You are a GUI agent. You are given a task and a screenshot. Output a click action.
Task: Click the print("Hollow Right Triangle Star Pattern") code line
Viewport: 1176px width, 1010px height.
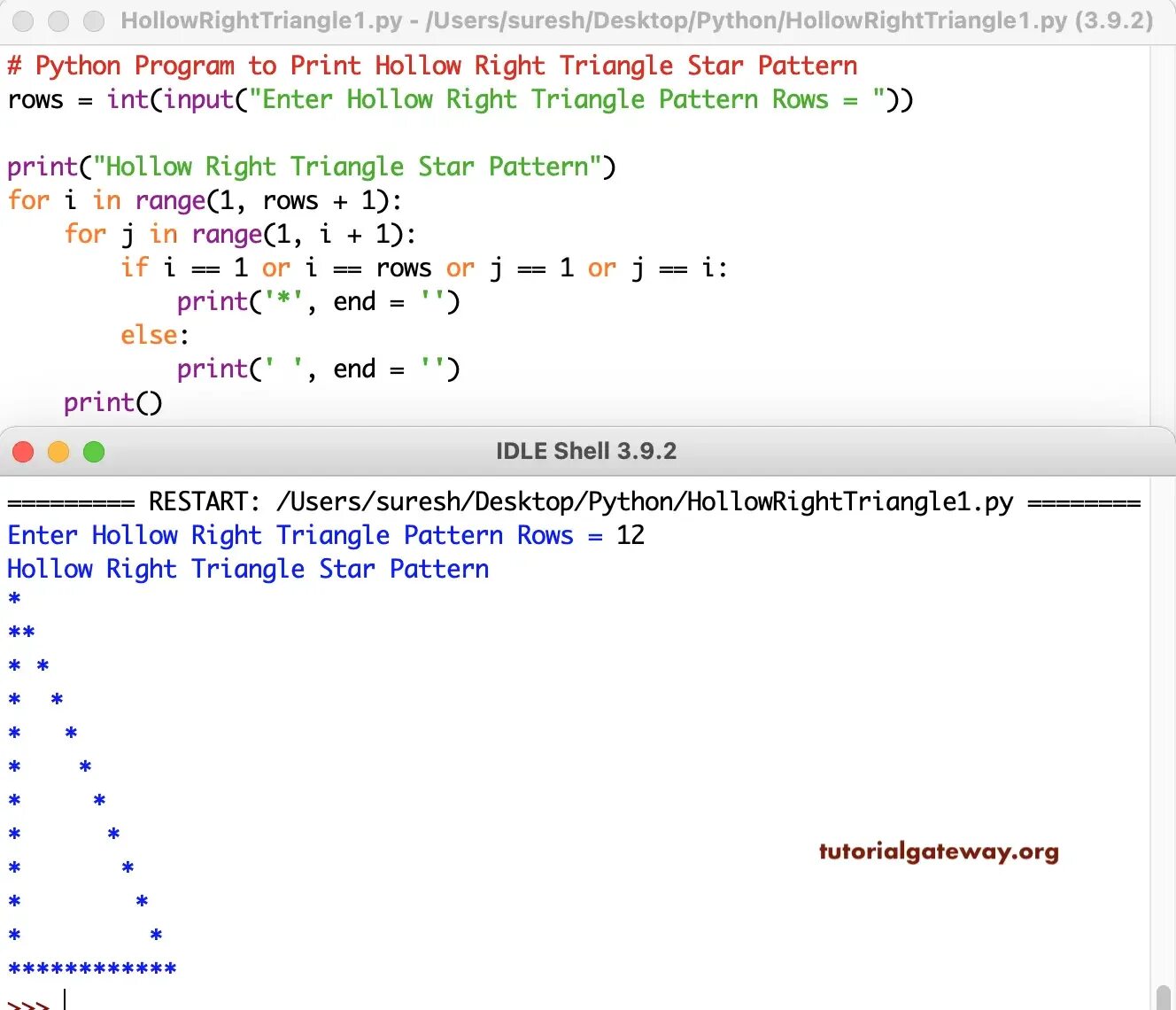[x=312, y=167]
